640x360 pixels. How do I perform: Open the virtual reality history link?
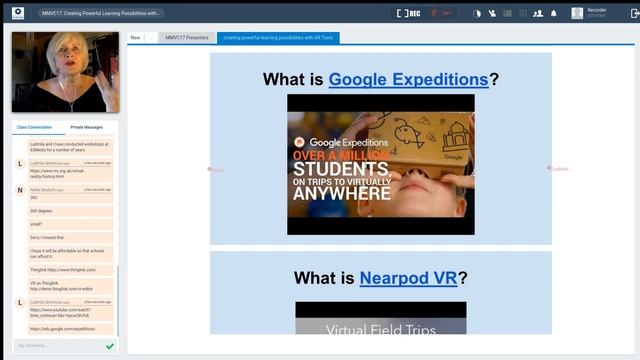[57, 173]
